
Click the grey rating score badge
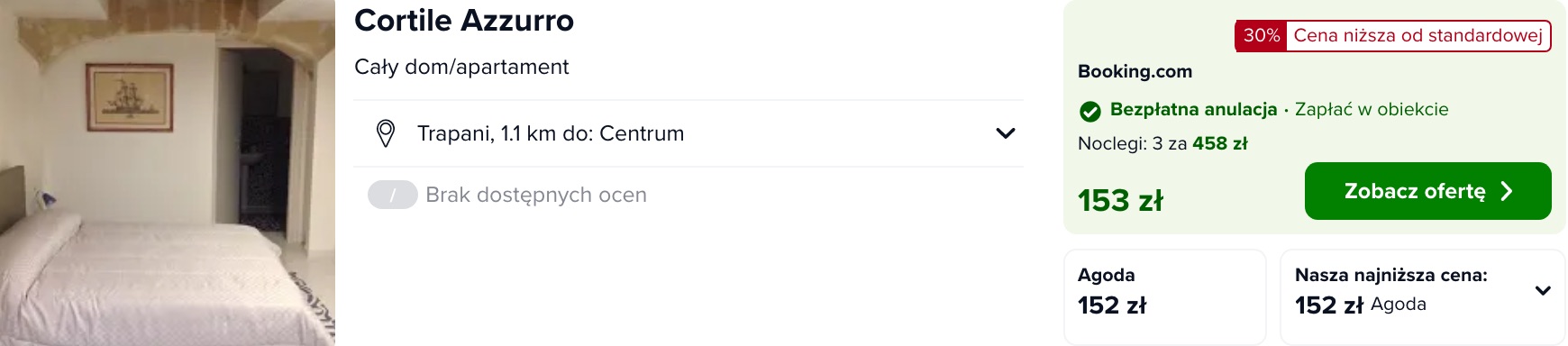393,195
